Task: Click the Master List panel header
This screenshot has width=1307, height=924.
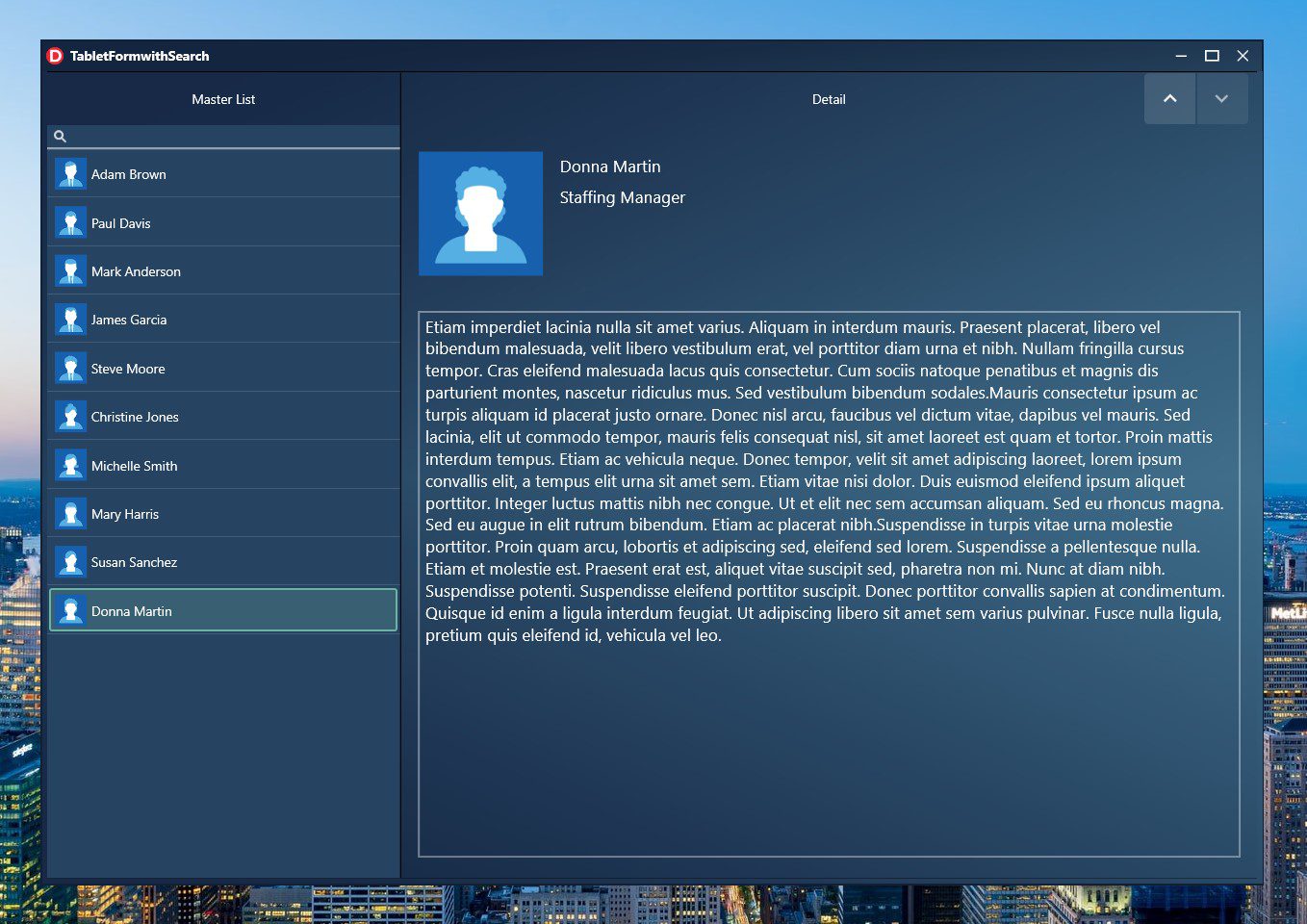Action: pos(222,99)
